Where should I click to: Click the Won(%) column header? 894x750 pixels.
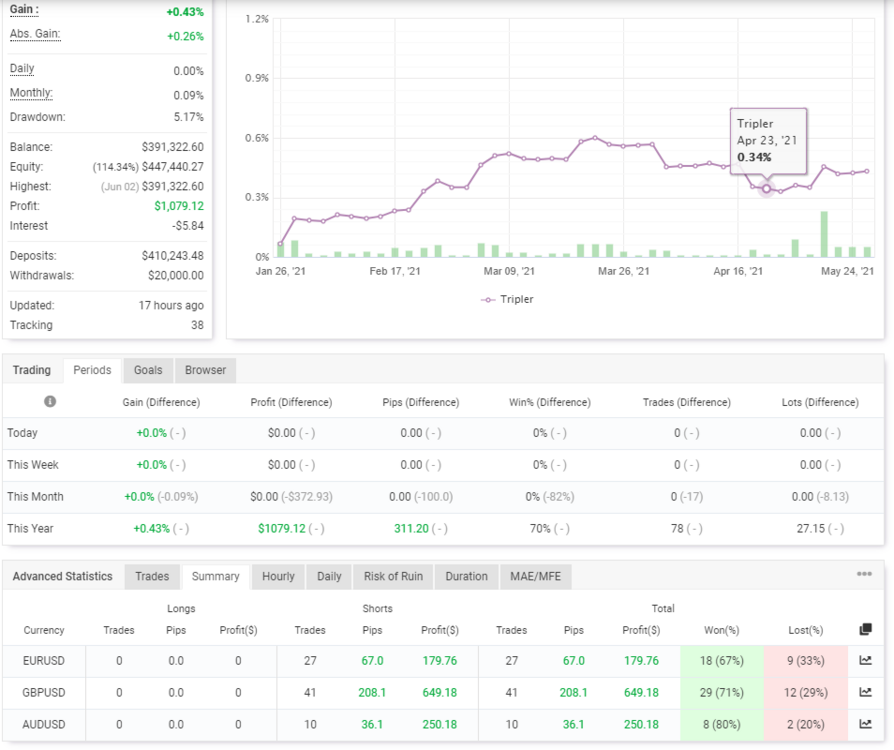[x=722, y=630]
